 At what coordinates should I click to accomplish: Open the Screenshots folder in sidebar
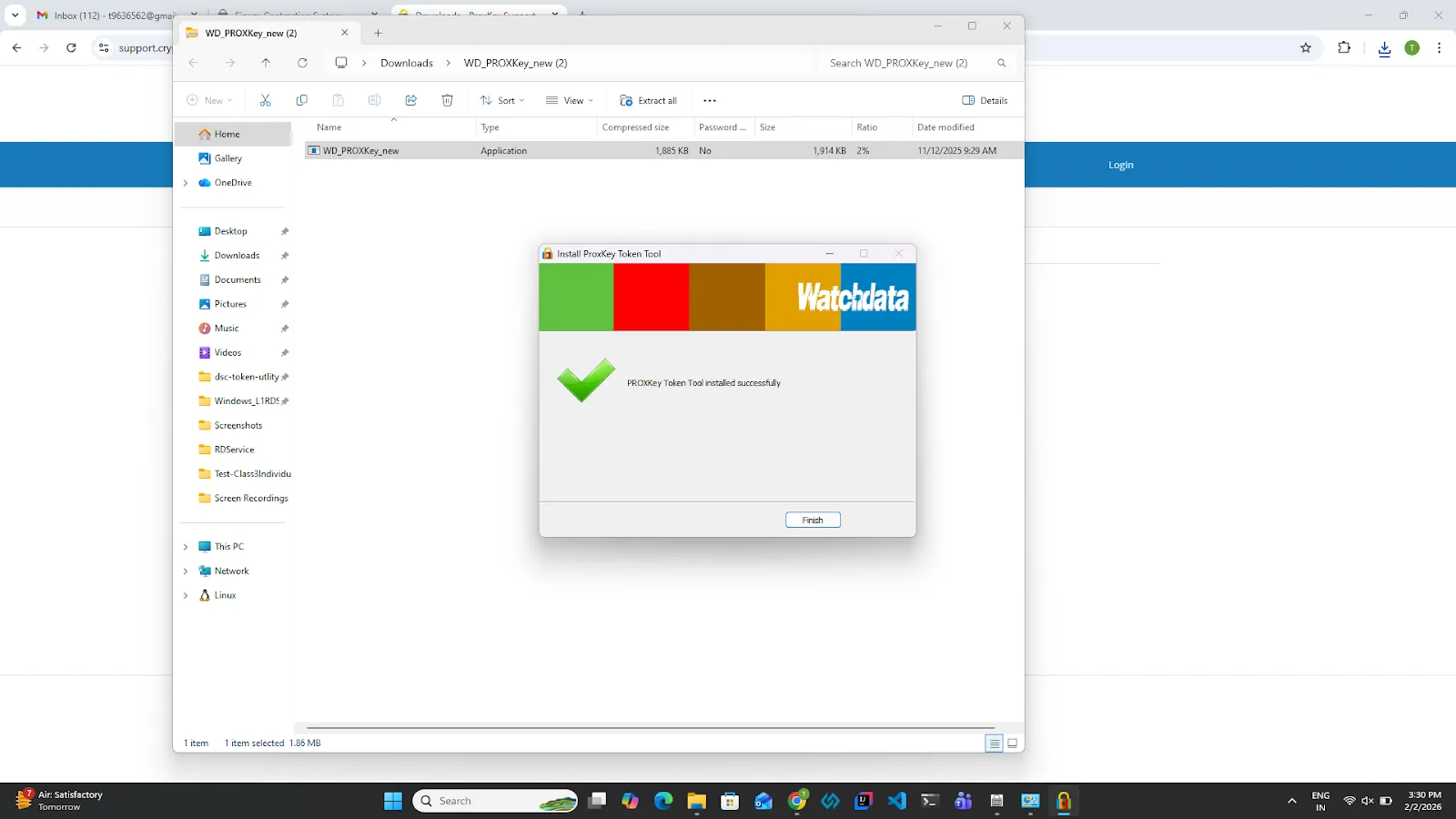238,425
